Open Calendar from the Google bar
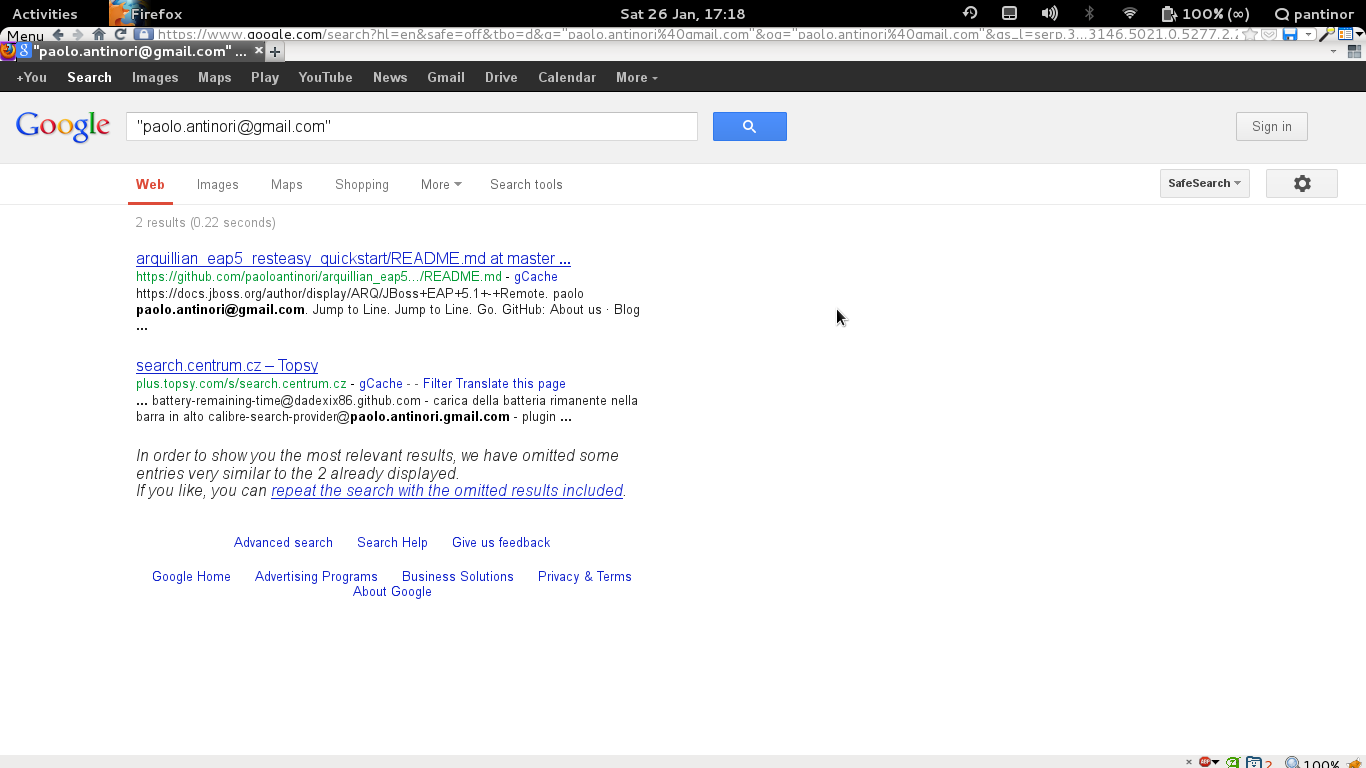The image size is (1366, 768). [567, 77]
